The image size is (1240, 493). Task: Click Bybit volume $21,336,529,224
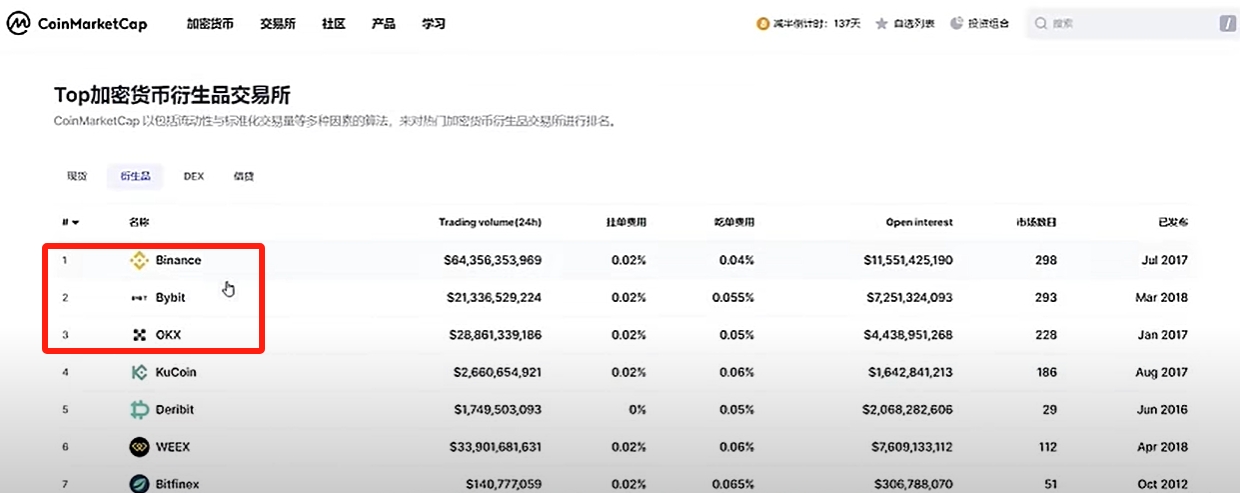pos(493,298)
